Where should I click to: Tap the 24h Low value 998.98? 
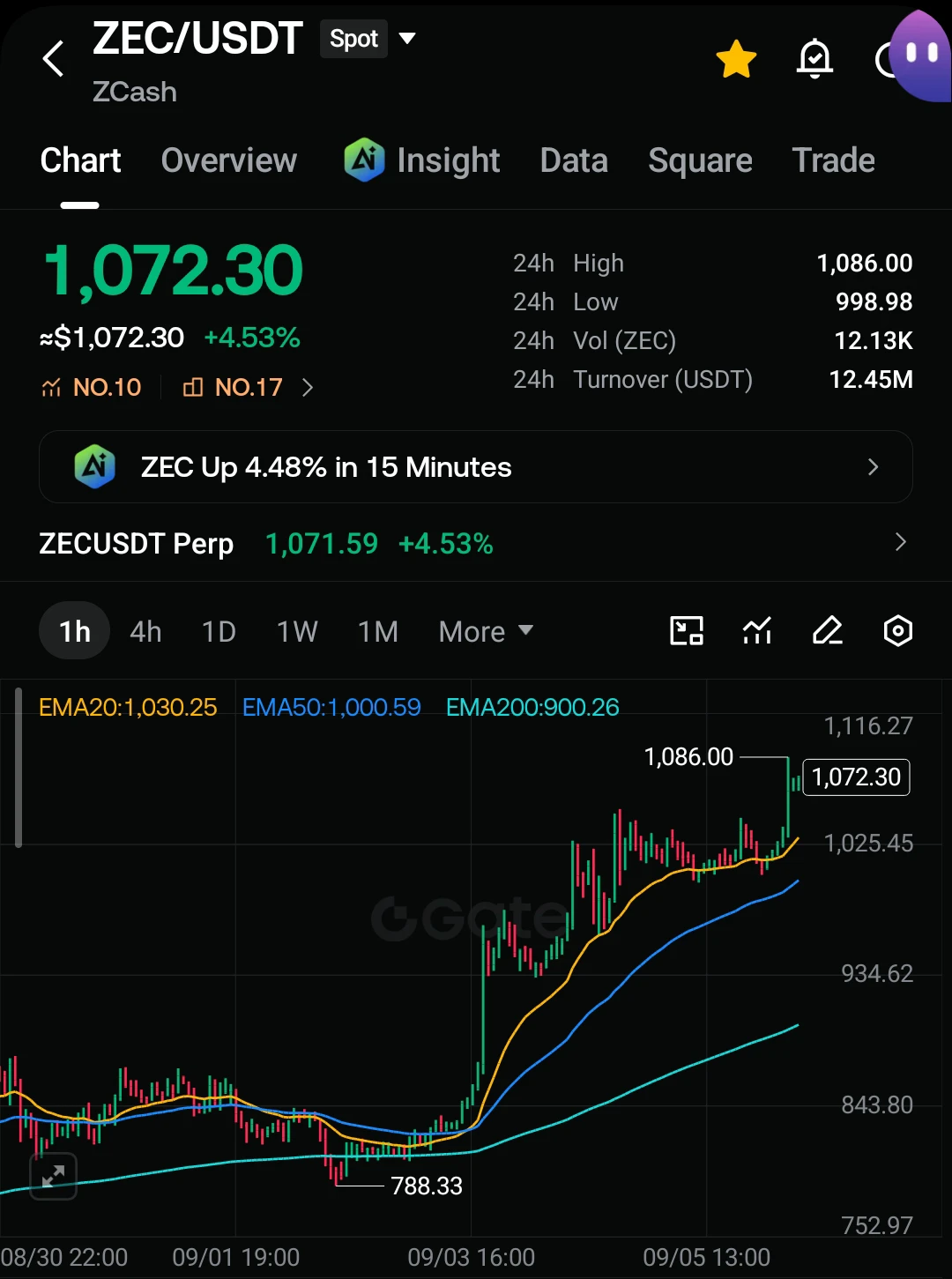click(x=874, y=302)
